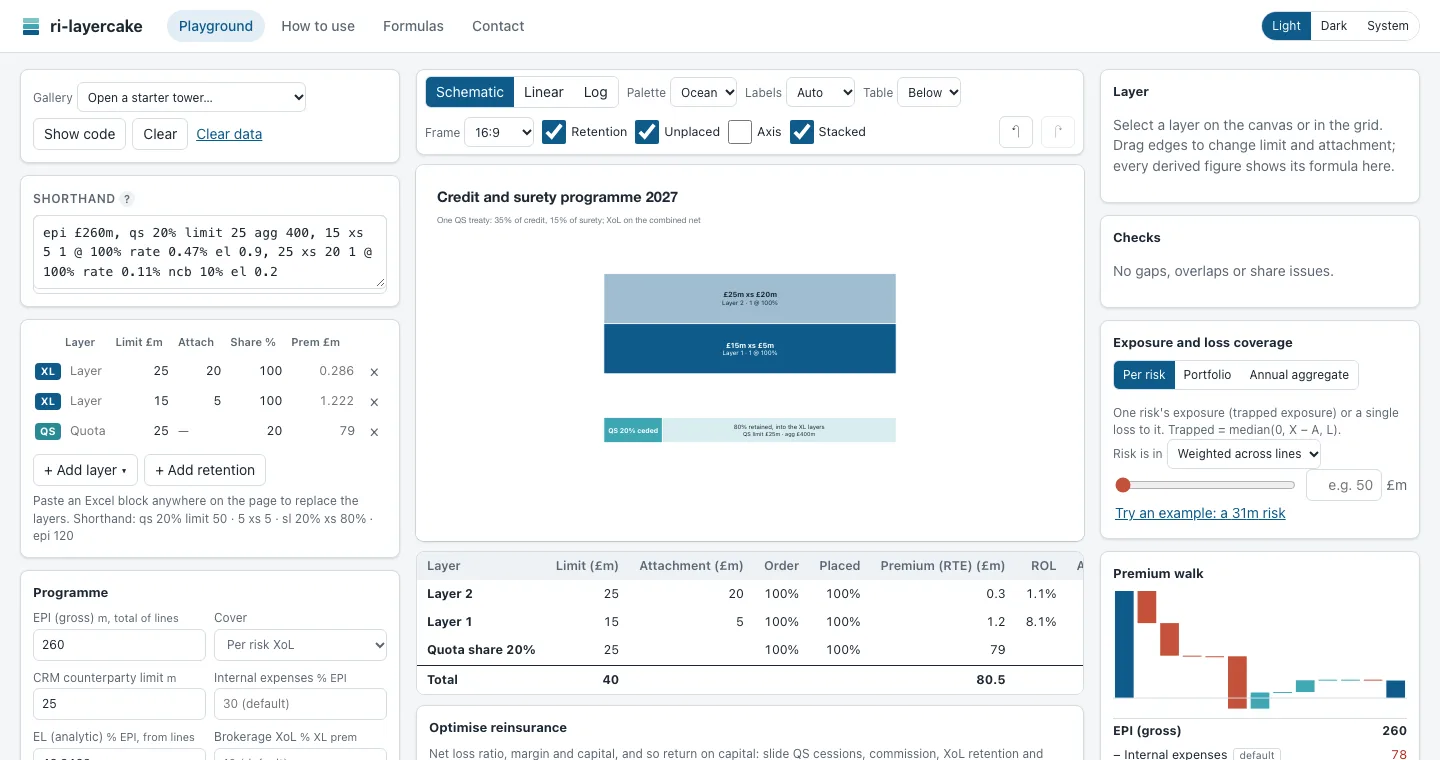1440x760 pixels.
Task: Click the ri-layercake logo icon
Action: coord(31,26)
